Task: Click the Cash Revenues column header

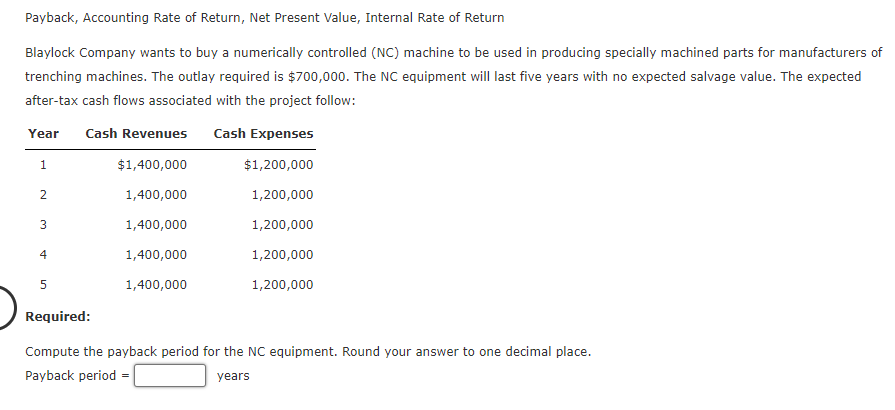Action: coord(136,134)
